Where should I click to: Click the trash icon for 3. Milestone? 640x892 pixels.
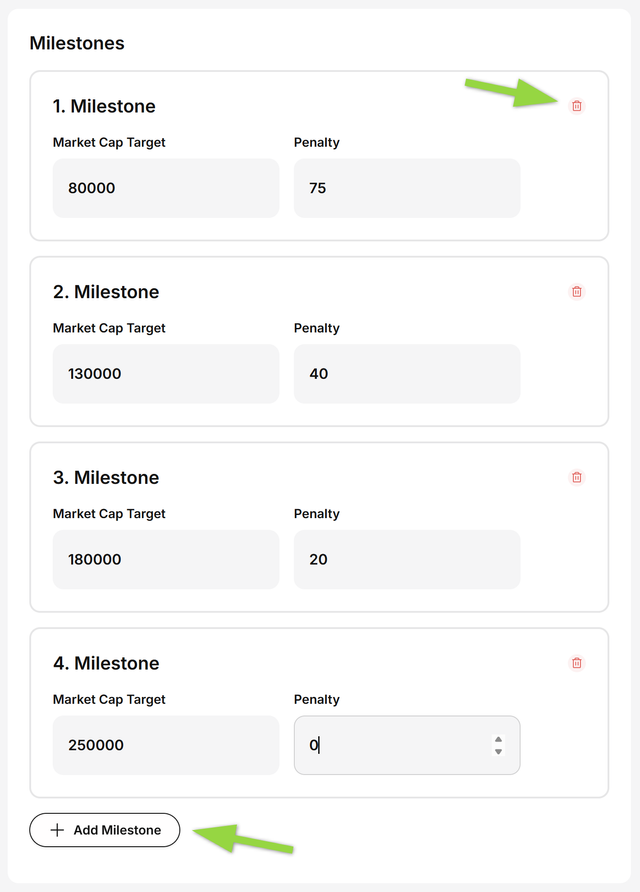(x=576, y=477)
